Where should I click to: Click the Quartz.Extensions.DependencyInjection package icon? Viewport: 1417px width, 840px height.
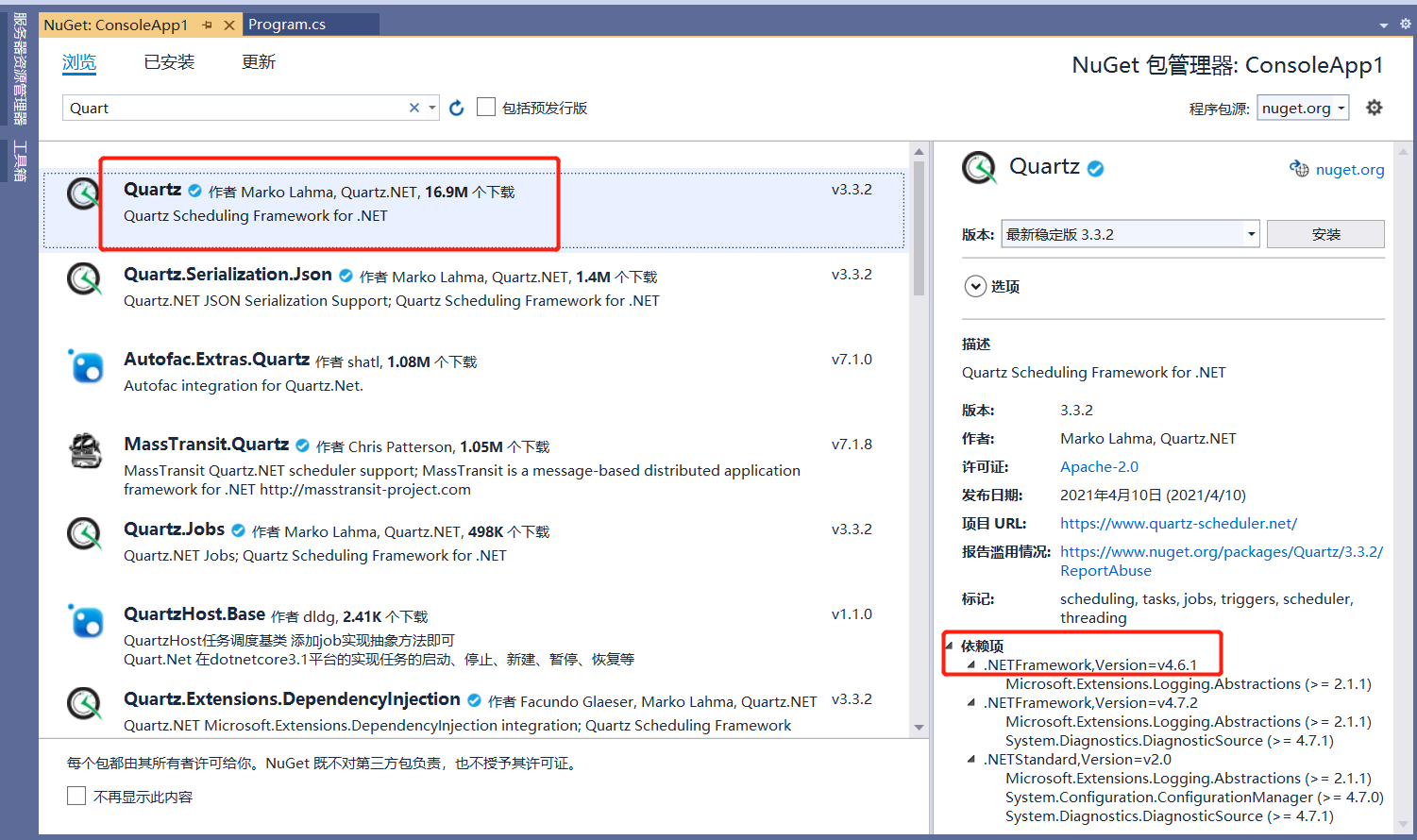[x=84, y=704]
